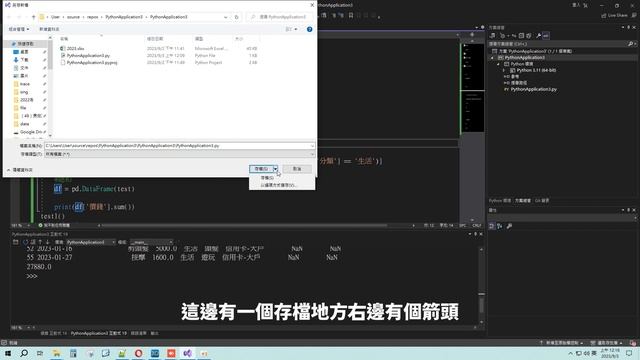The image size is (640, 360).
Task: Collapse the Python Environments node
Action: point(498,64)
